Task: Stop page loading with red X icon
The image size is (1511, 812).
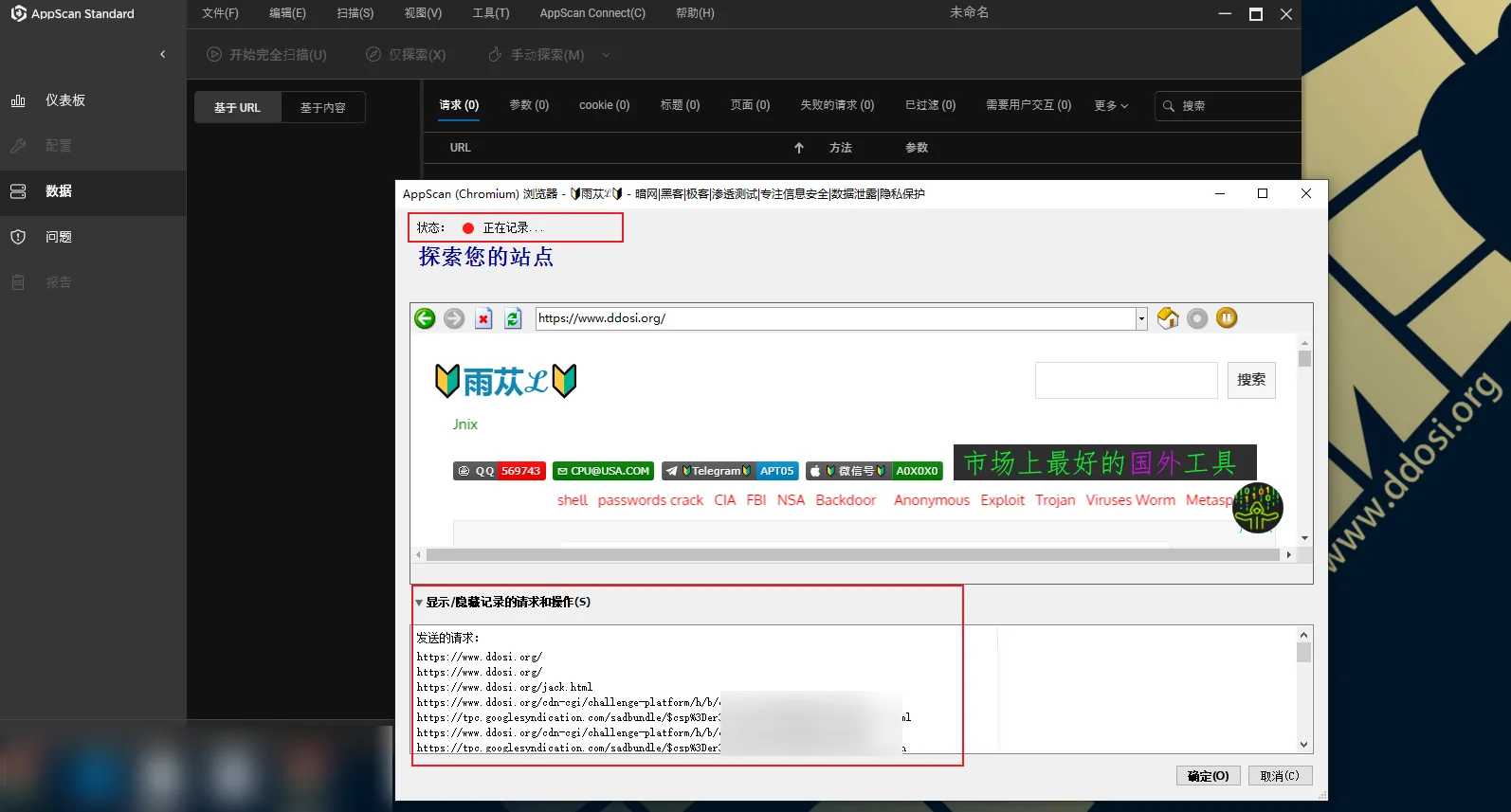Action: coord(483,318)
